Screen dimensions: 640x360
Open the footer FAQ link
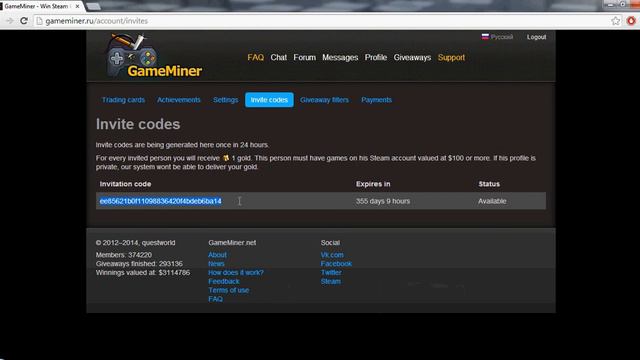tap(216, 299)
